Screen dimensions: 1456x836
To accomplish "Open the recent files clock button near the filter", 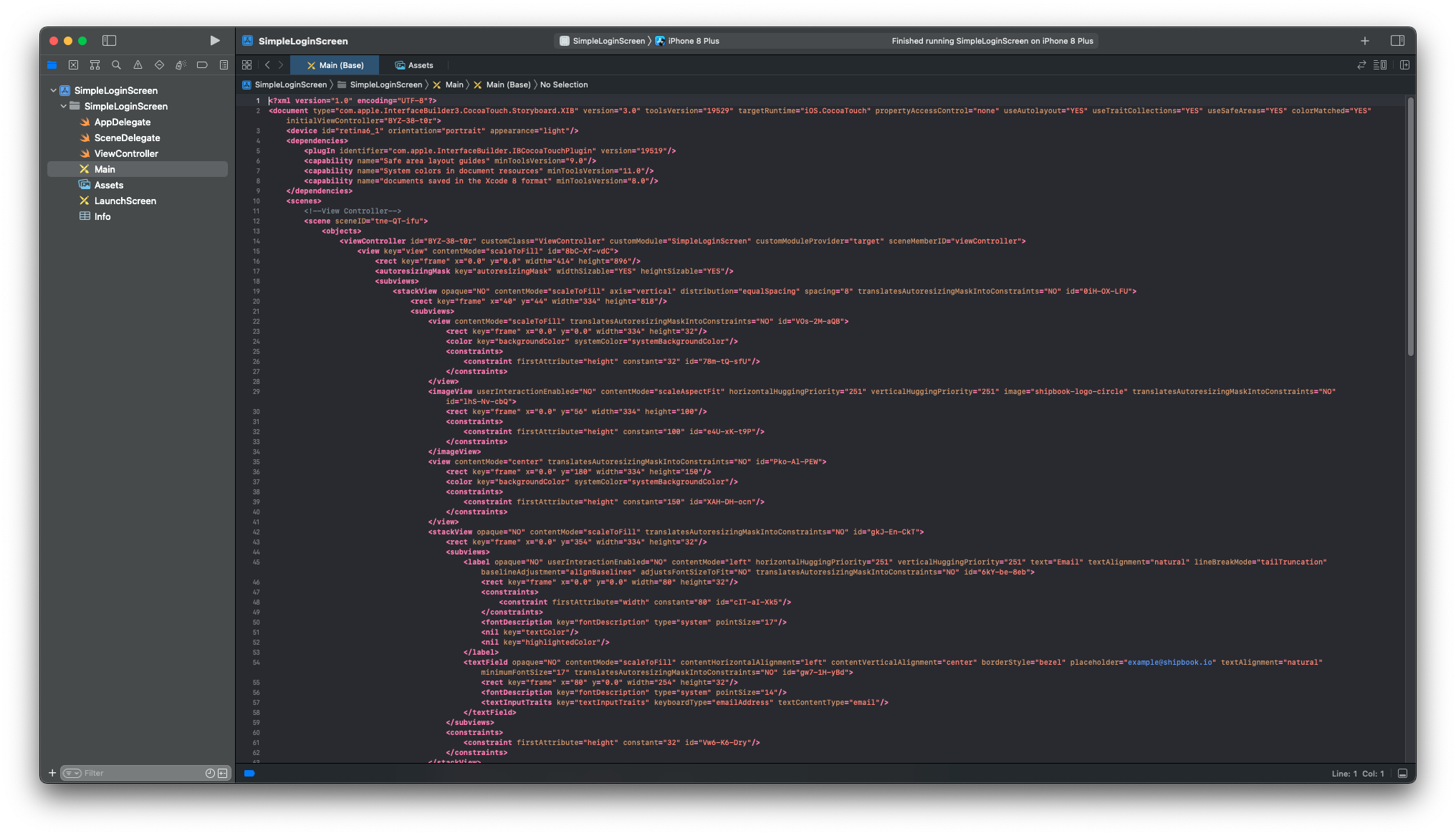I will point(209,774).
